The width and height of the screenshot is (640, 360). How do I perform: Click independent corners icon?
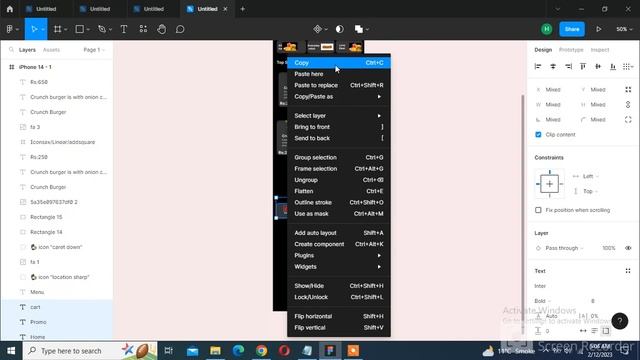click(x=628, y=120)
